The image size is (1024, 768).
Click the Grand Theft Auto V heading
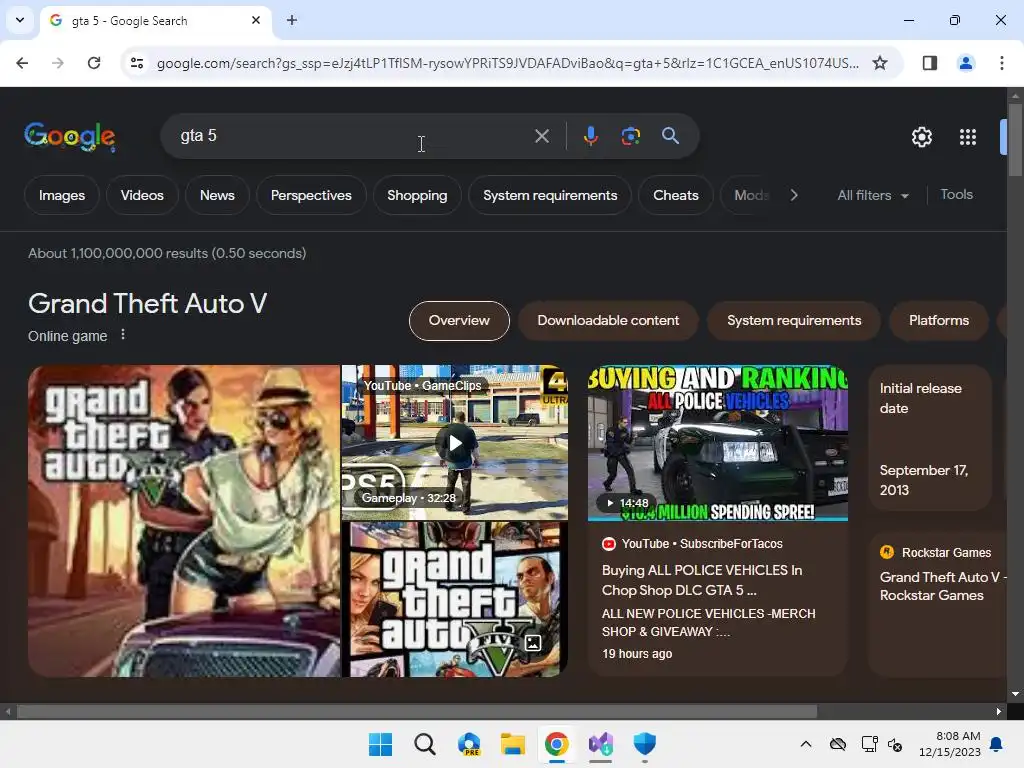point(148,304)
